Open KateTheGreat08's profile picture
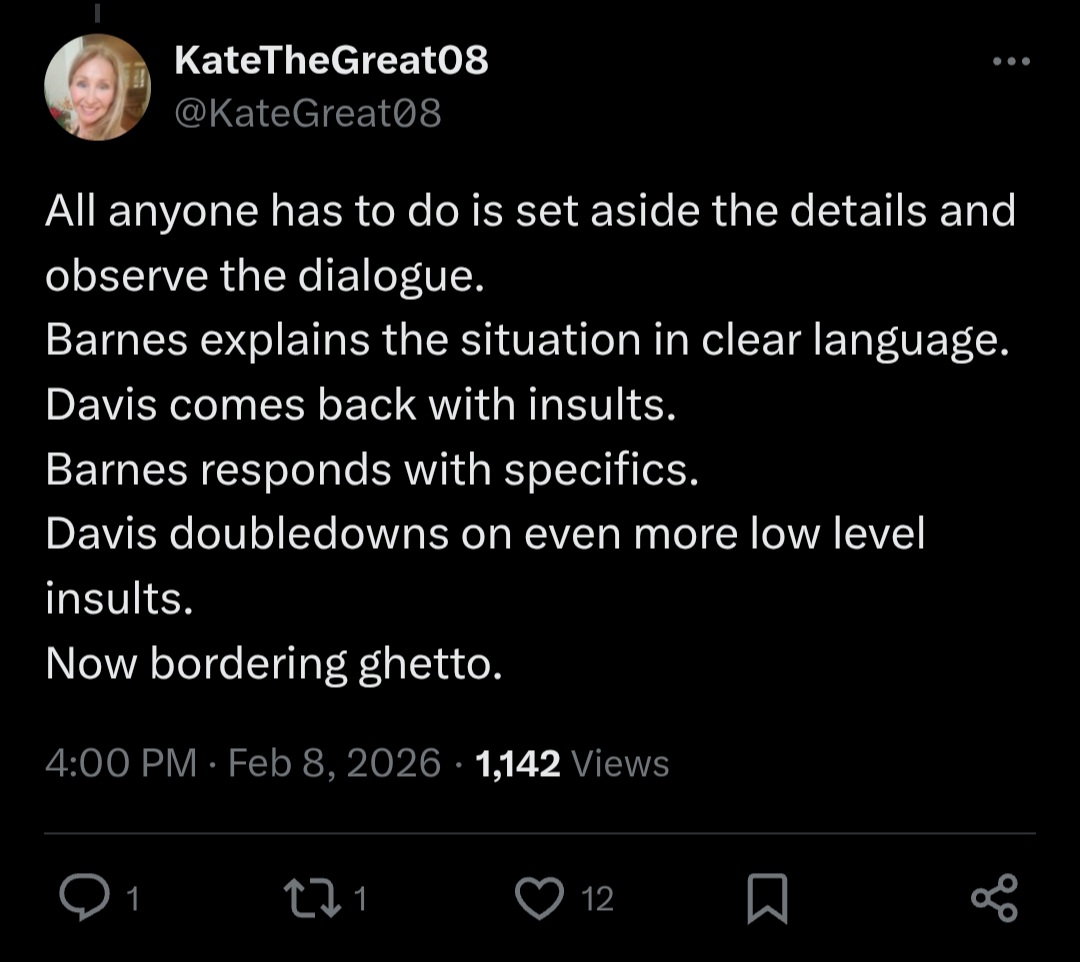 pyautogui.click(x=97, y=88)
